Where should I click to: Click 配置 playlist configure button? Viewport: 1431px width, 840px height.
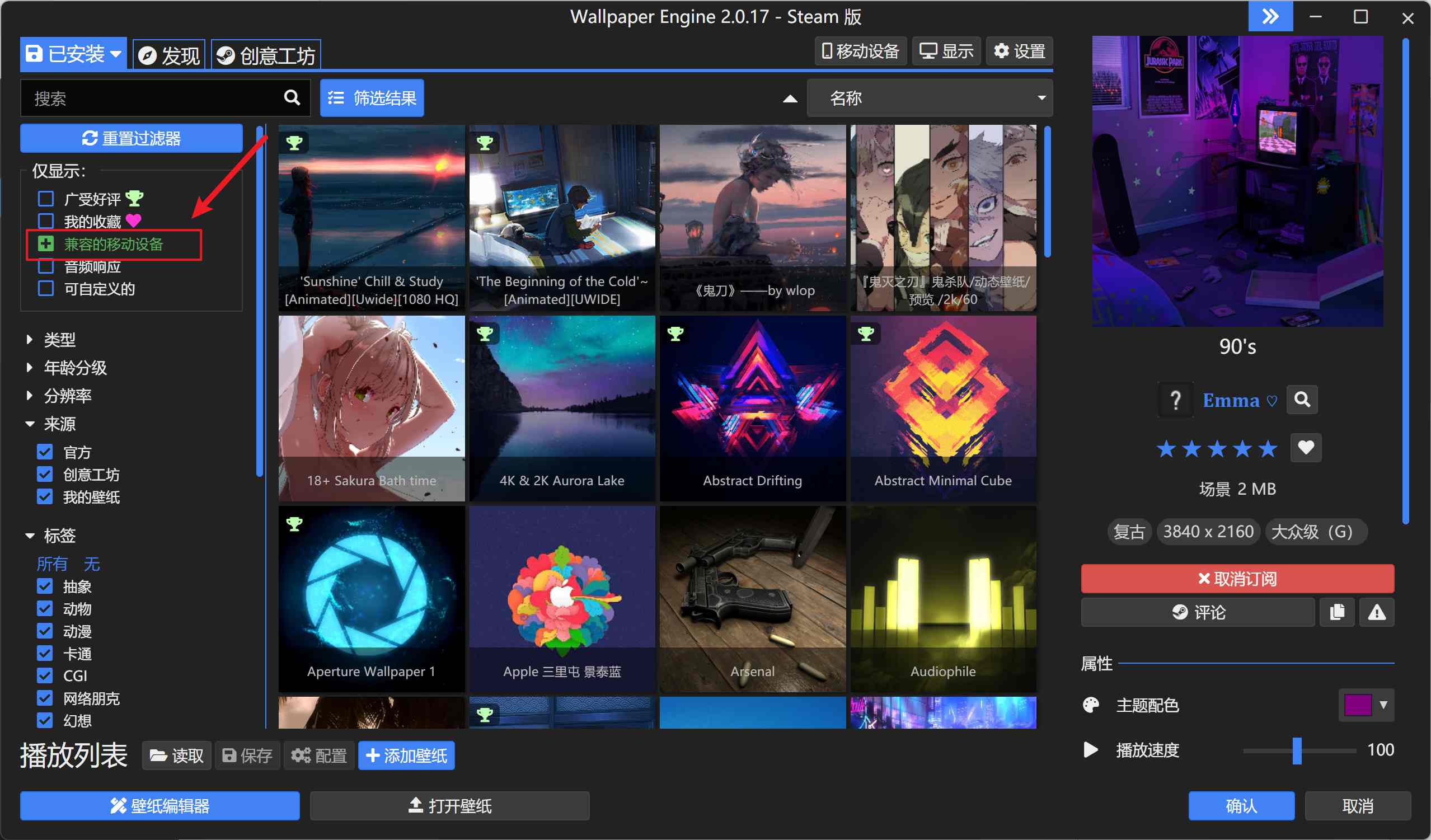pos(319,755)
